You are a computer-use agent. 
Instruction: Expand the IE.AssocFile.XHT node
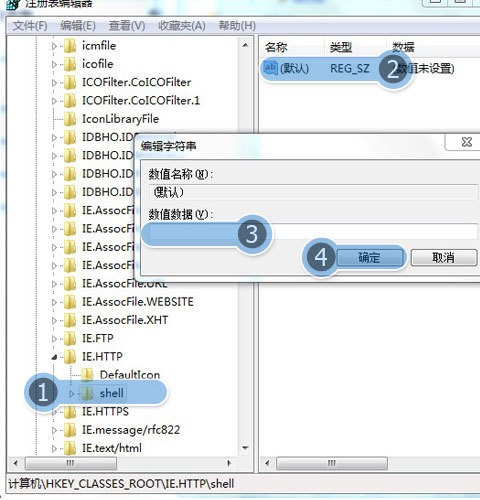pos(54,320)
